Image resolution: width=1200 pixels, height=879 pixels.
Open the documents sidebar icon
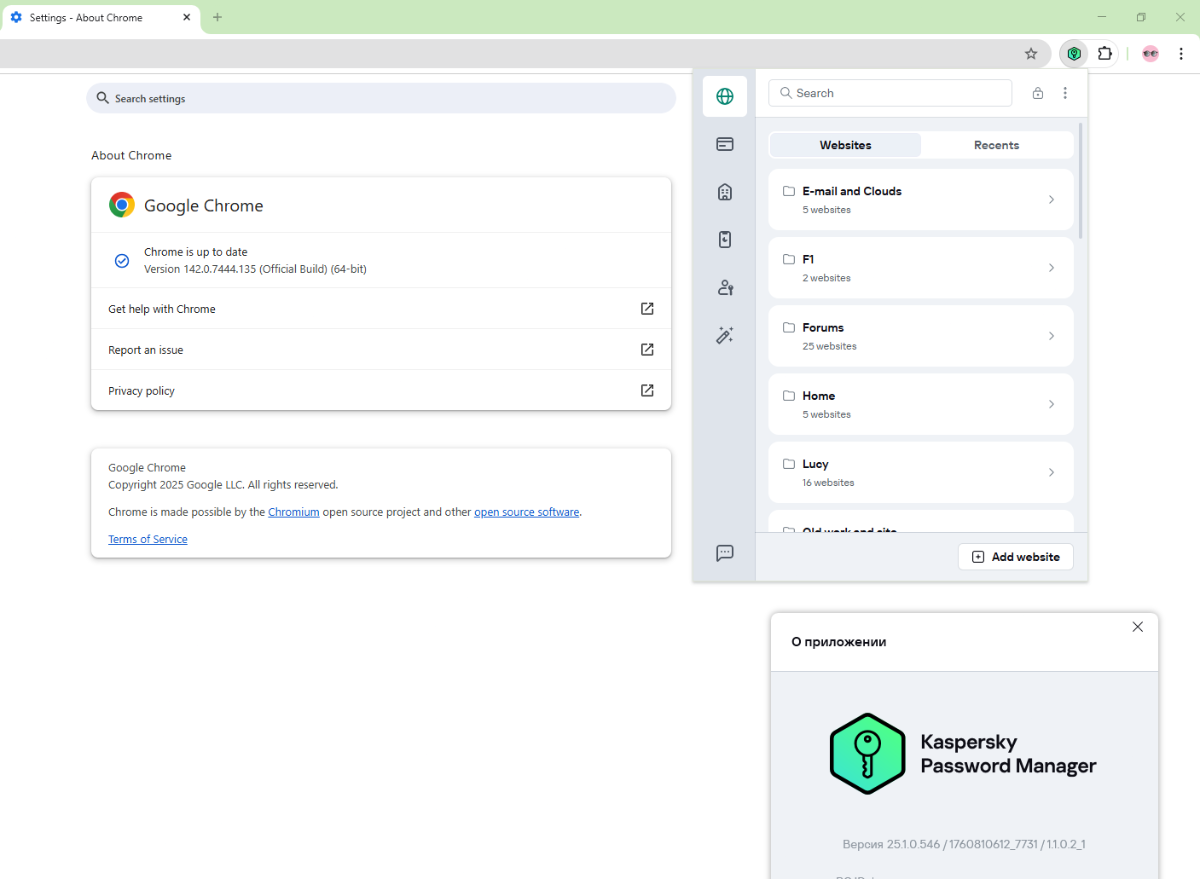[x=725, y=239]
